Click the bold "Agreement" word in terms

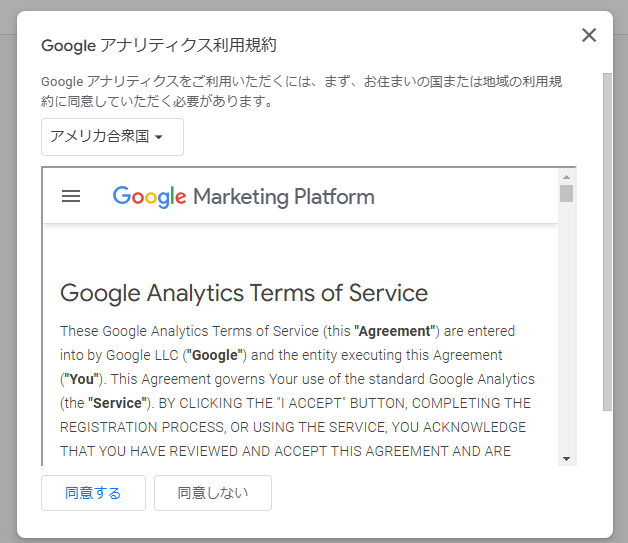395,330
